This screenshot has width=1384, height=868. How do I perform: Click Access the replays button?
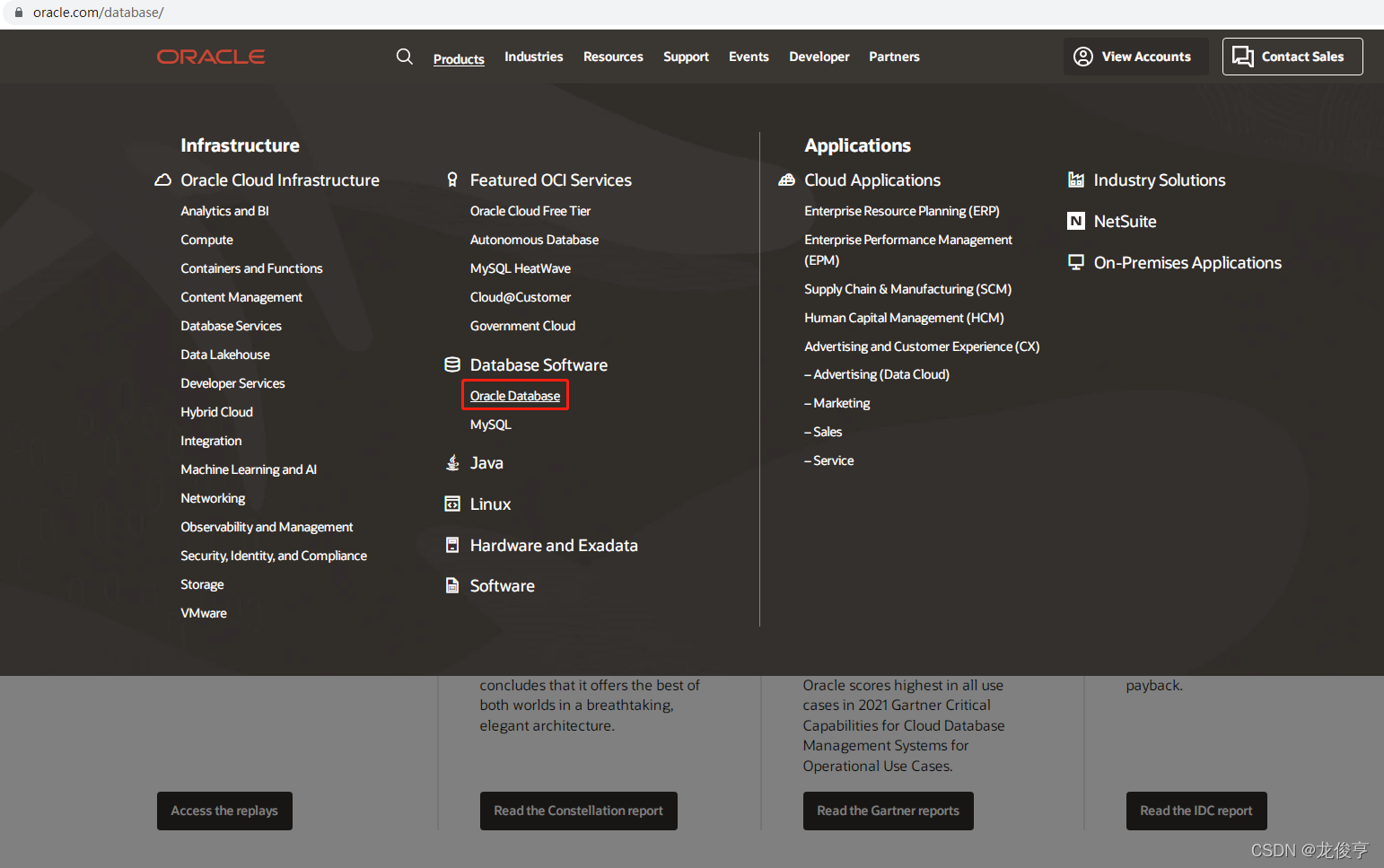(x=224, y=811)
